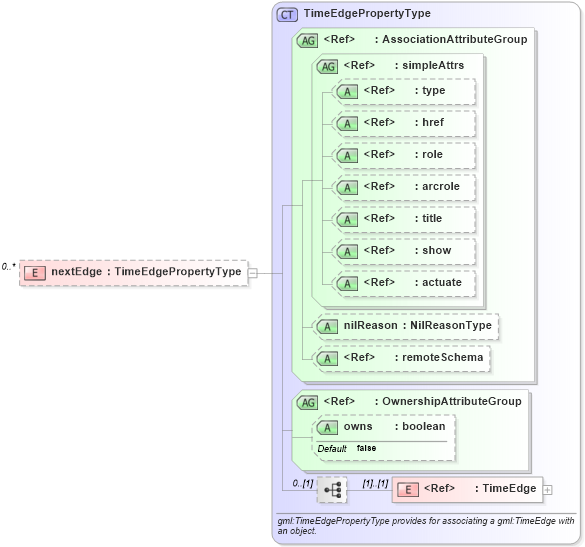The image size is (585, 547).
Task: Click the E icon of nextEdge element
Action: 35,273
